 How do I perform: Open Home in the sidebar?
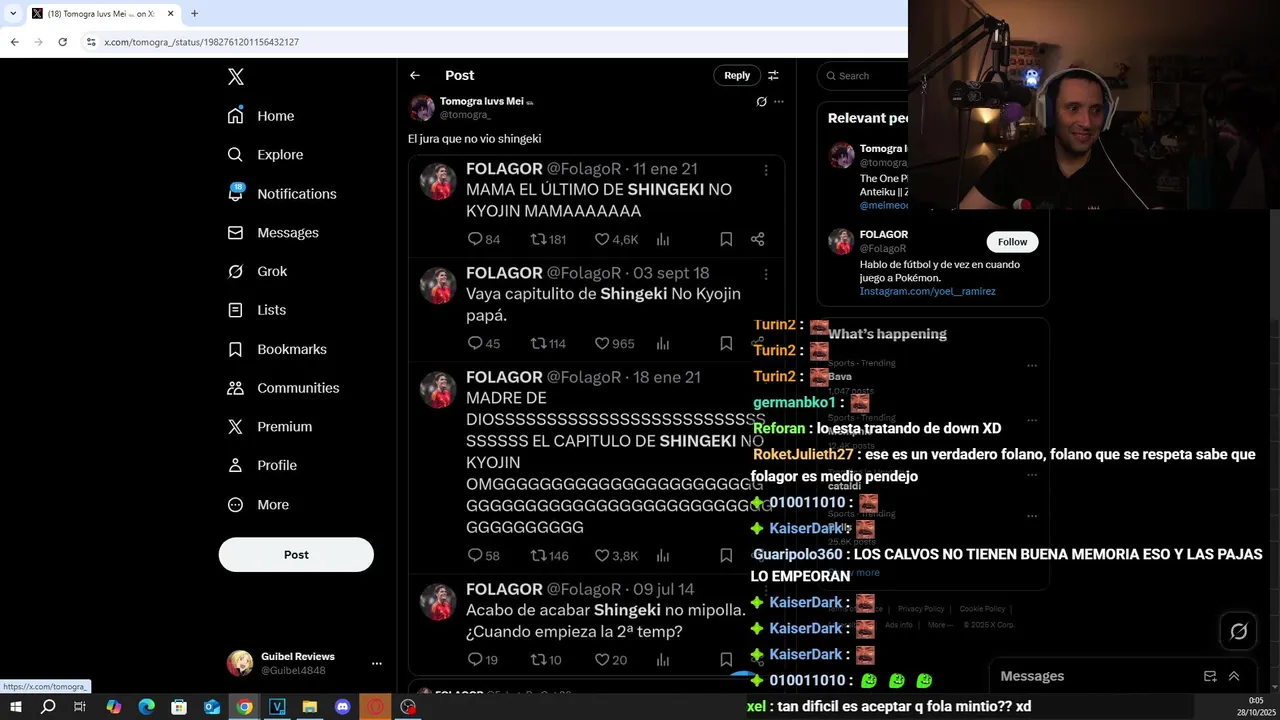click(x=261, y=116)
